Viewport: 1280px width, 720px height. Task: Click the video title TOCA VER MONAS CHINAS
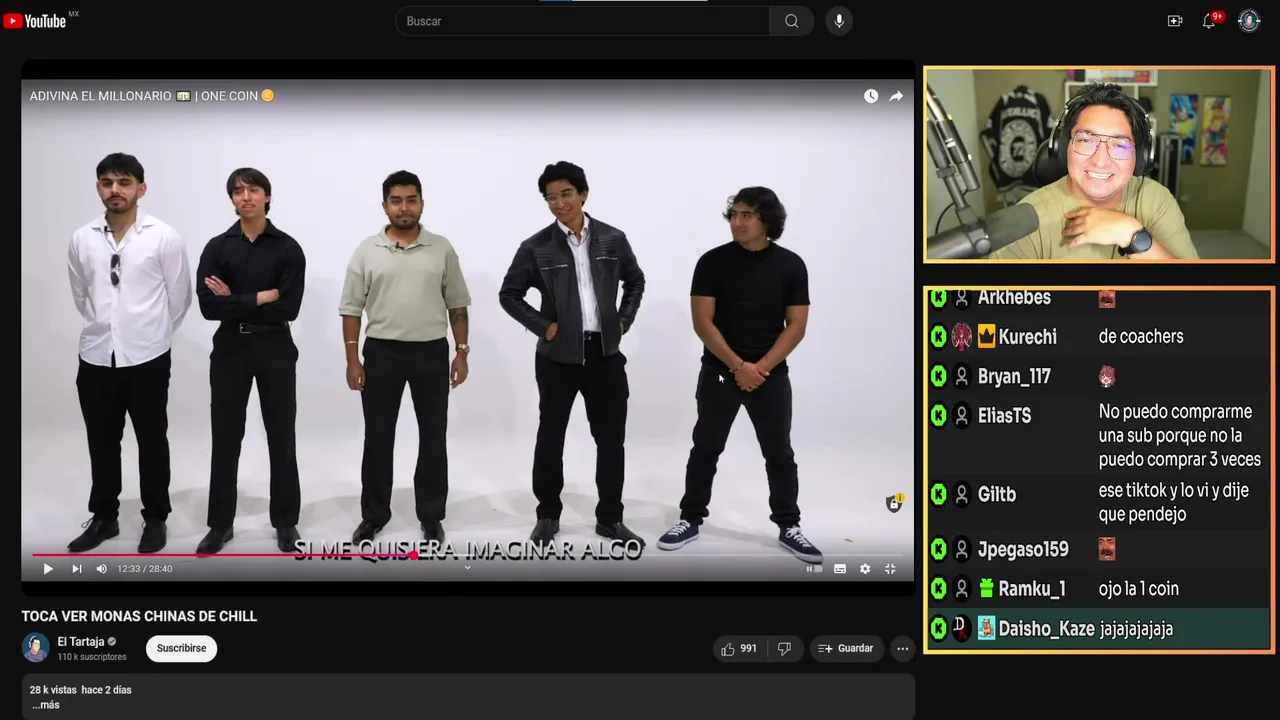click(139, 616)
